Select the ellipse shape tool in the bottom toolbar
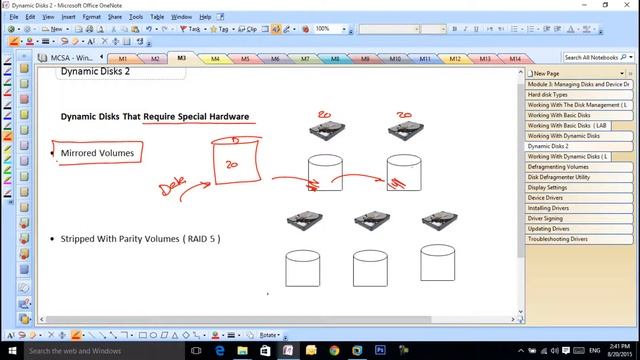Viewport: 640px width, 360px height. pos(153,336)
